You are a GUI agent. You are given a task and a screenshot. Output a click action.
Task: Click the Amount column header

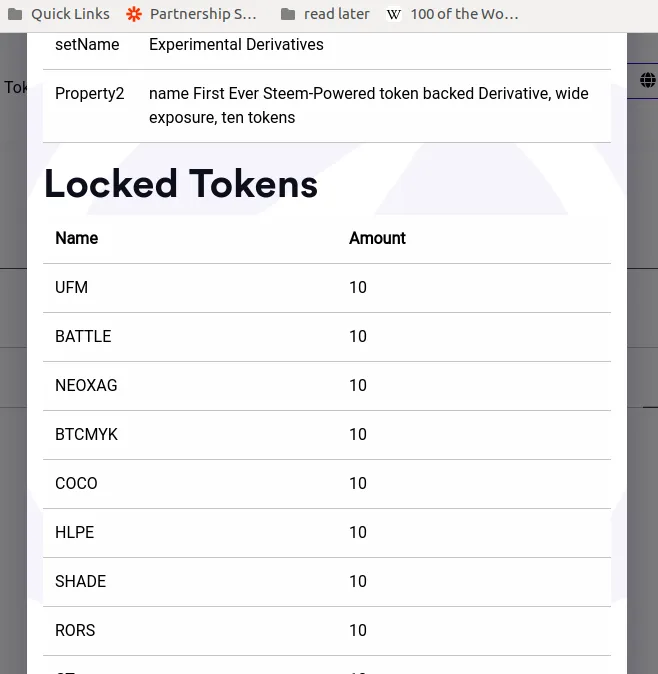(x=377, y=238)
